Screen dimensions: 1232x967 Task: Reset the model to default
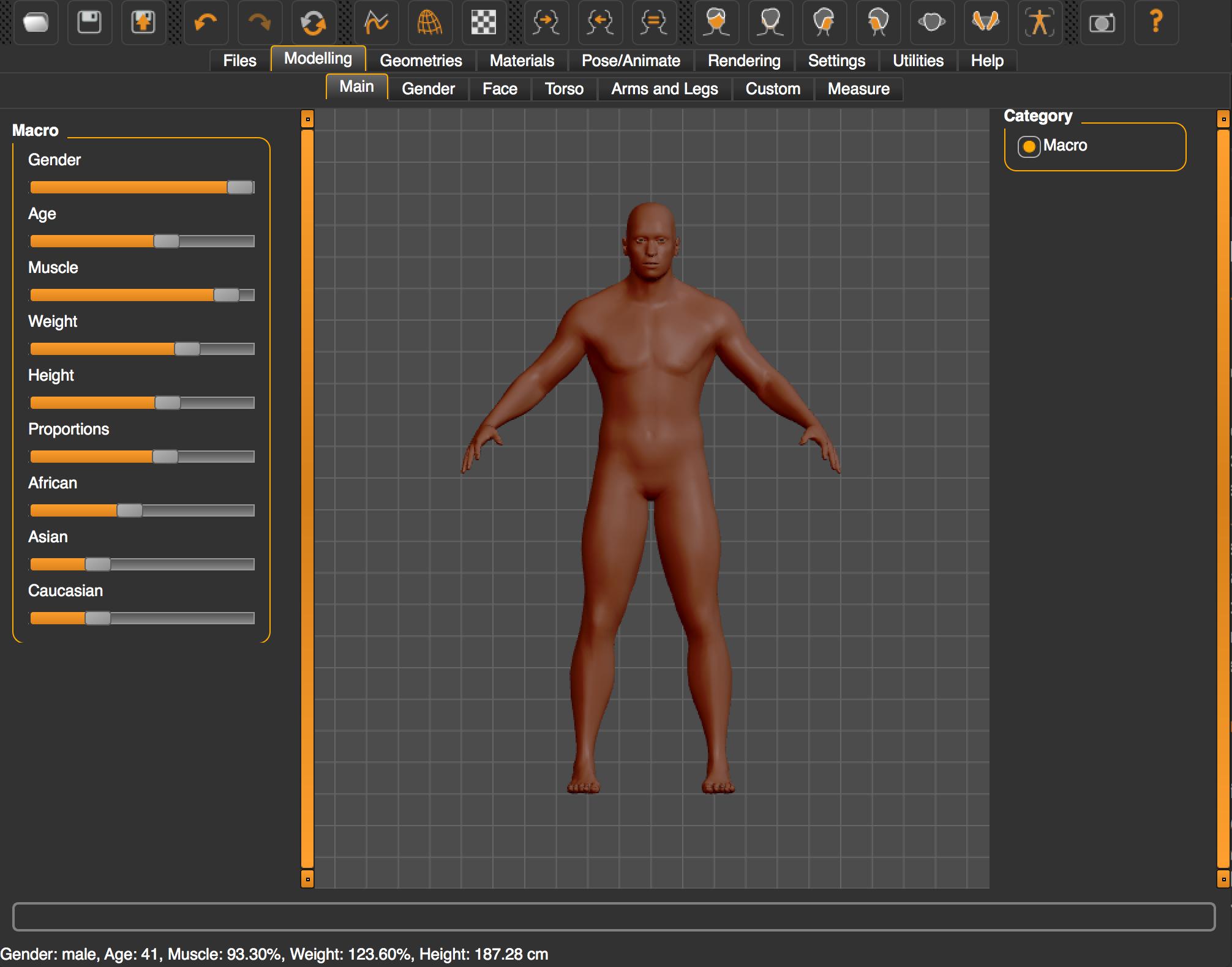coord(314,23)
